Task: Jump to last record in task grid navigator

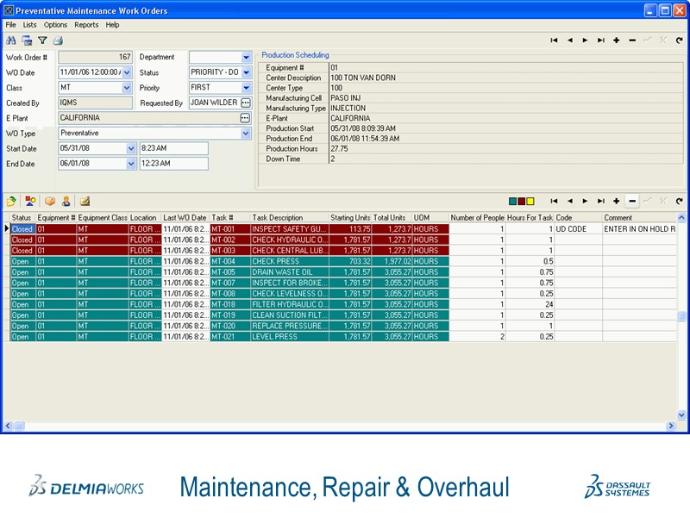Action: click(x=601, y=200)
